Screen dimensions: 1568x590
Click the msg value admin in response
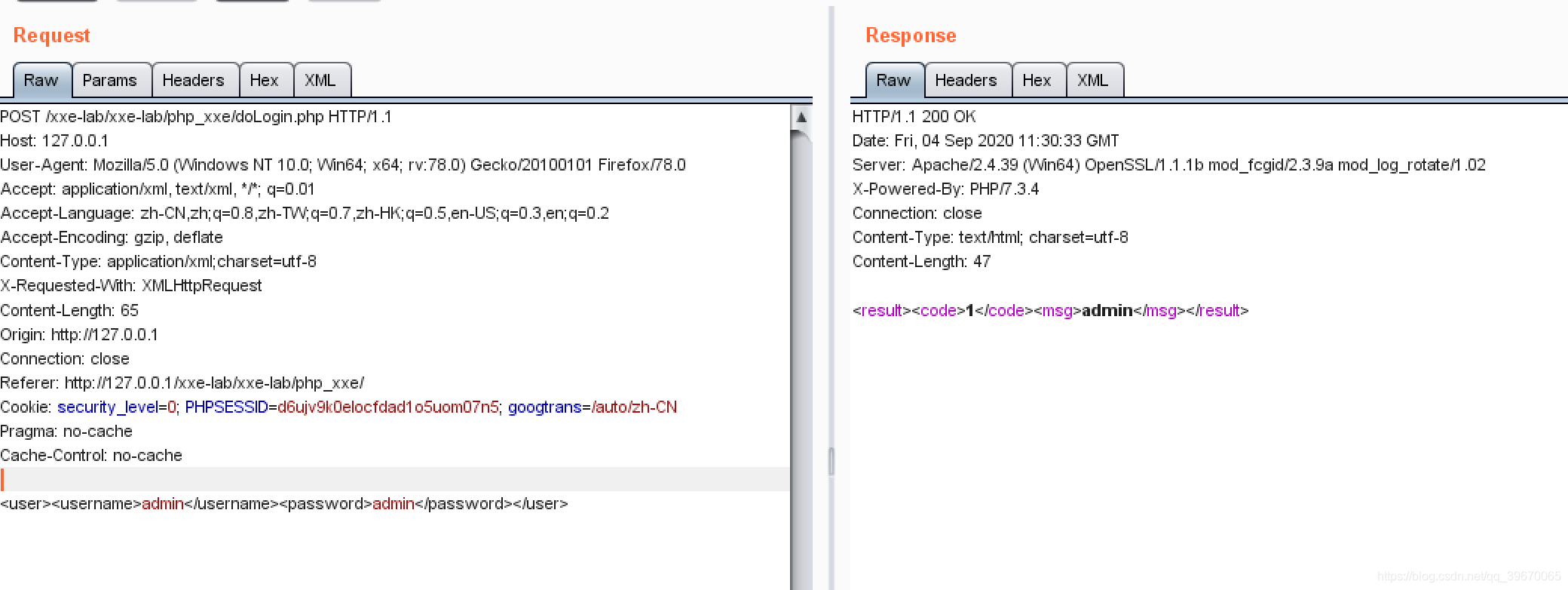(x=1107, y=311)
